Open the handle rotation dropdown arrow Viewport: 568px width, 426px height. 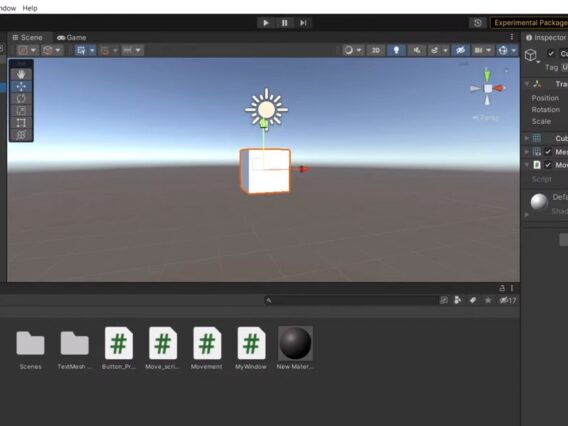point(58,50)
